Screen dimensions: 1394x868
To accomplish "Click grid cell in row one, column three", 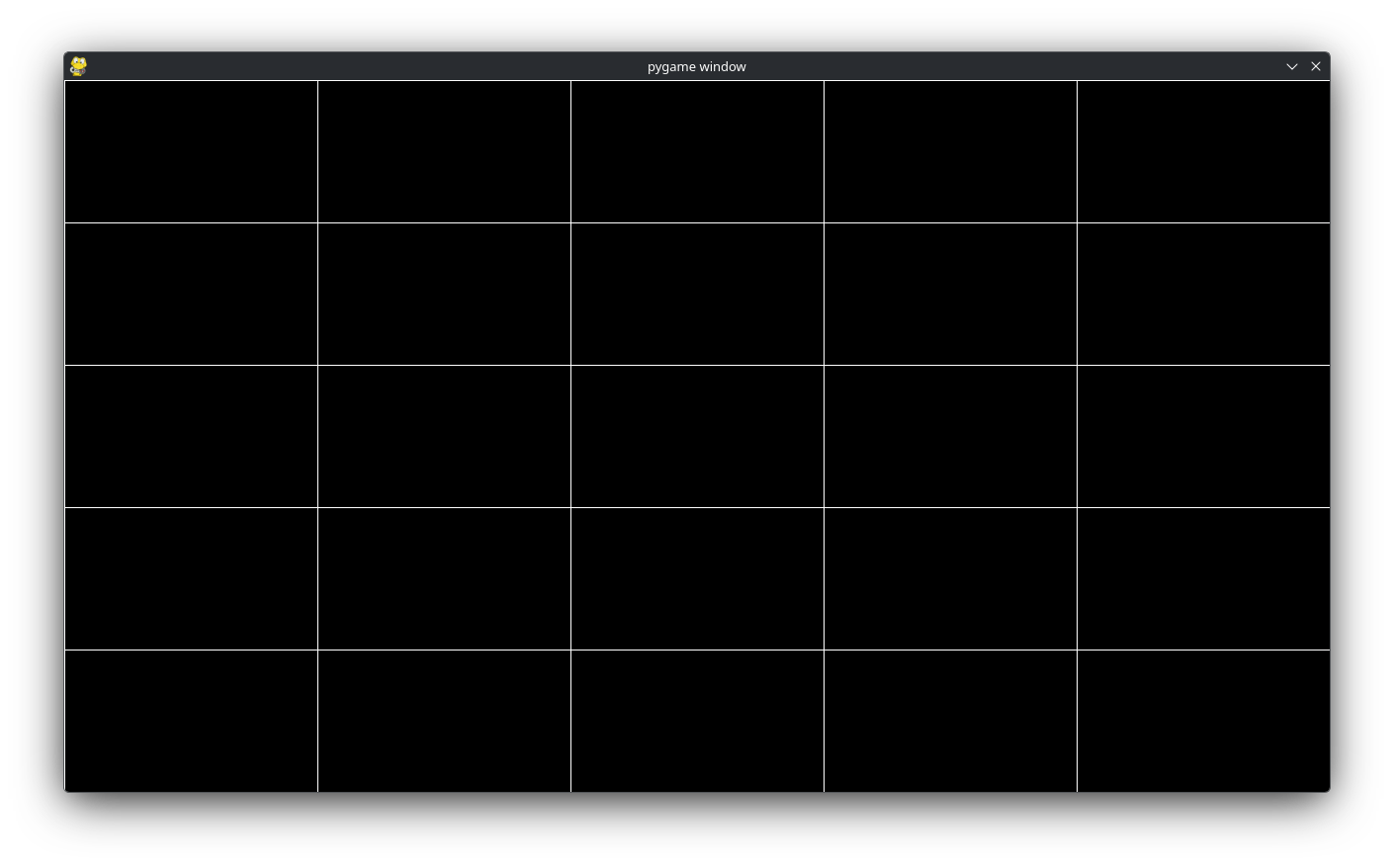I will tap(697, 151).
